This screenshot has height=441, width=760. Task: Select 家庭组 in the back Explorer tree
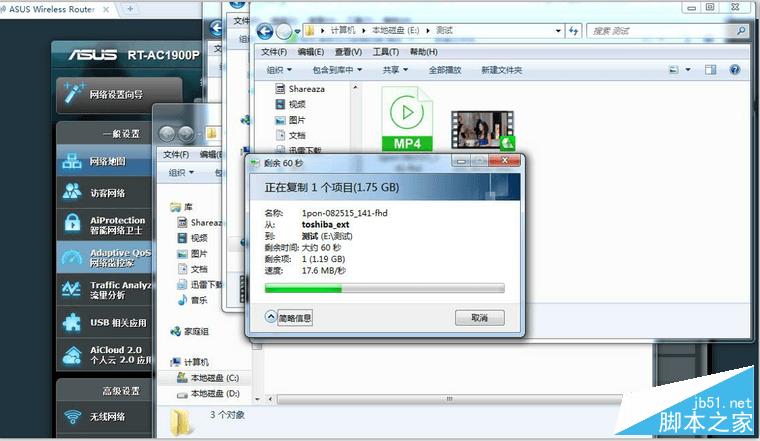(190, 331)
